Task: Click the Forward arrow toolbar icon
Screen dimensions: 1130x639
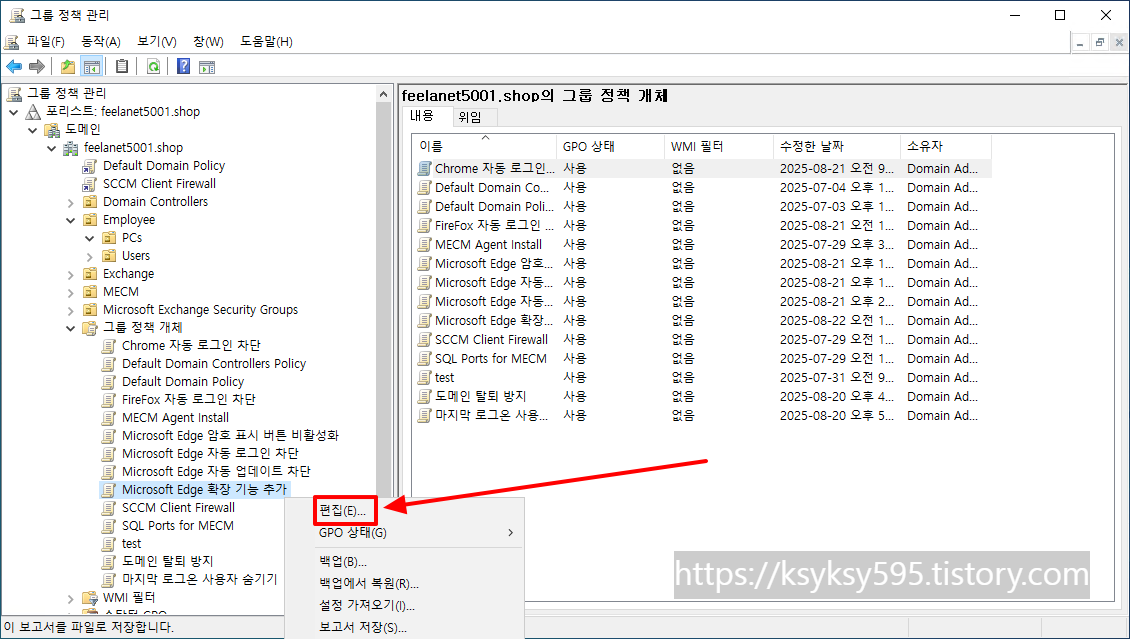Action: coord(36,67)
